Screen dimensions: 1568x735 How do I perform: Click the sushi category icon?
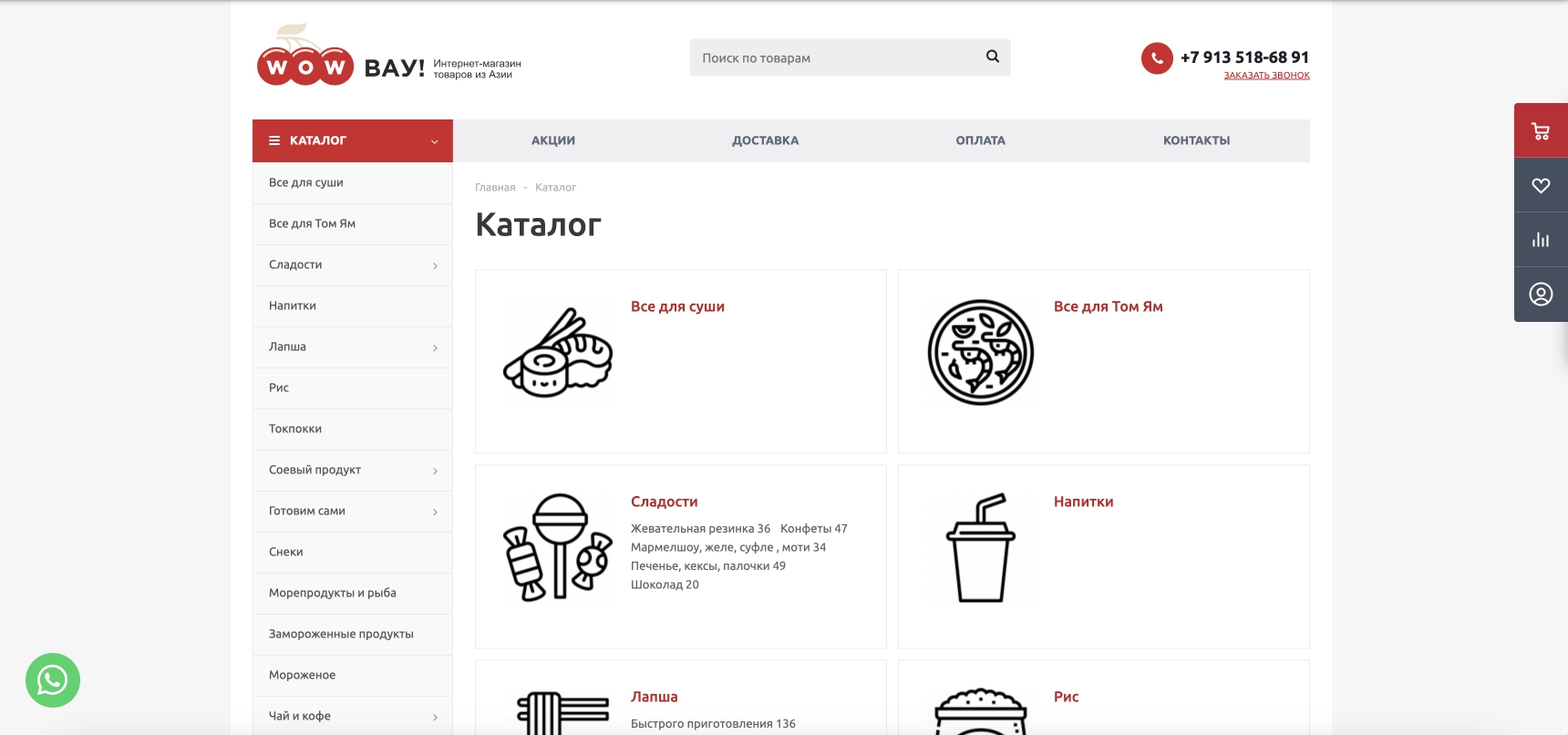tap(558, 353)
